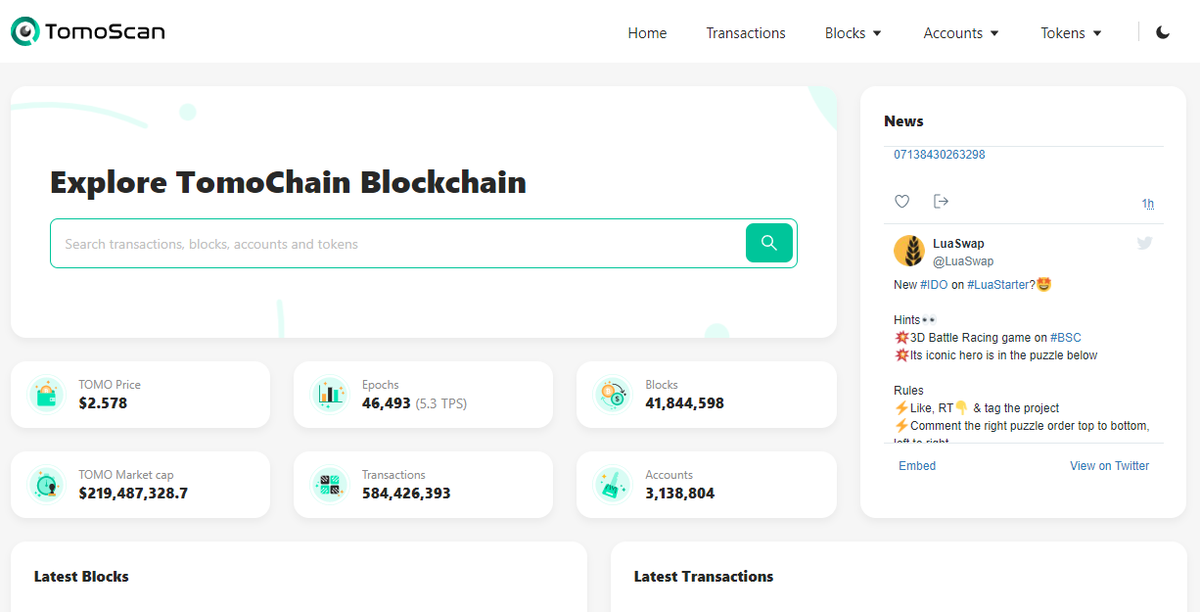The image size is (1200, 612).
Task: Click the Latest Blocks heading
Action: click(81, 576)
